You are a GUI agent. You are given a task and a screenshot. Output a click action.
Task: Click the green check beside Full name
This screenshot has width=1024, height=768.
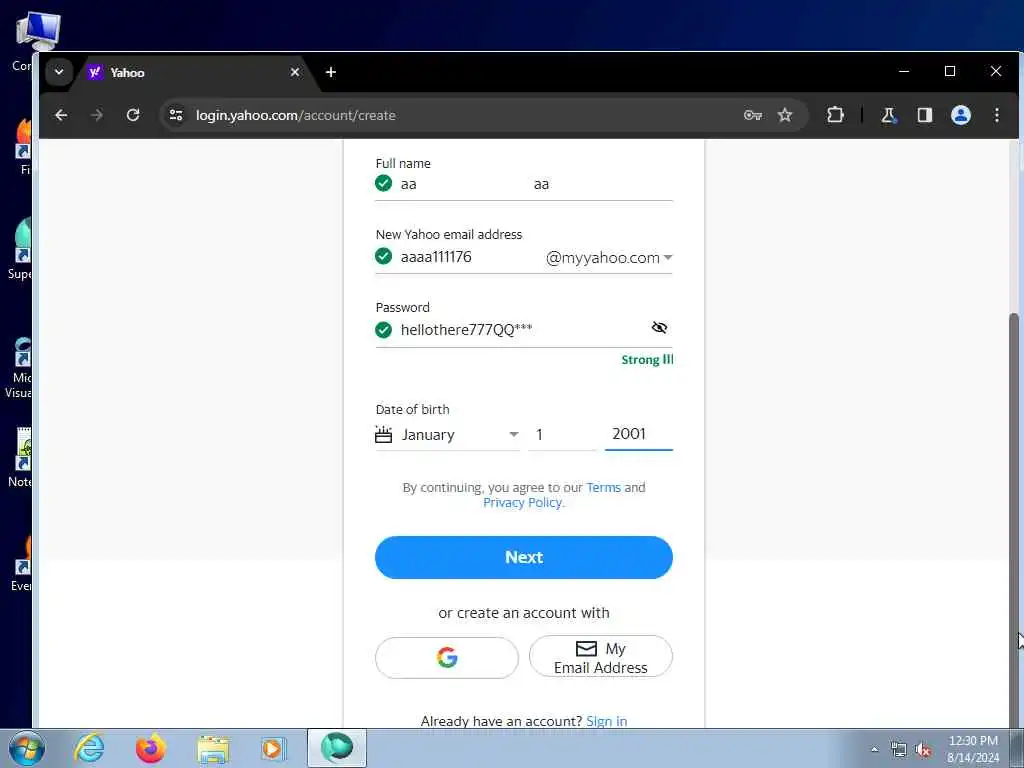pyautogui.click(x=383, y=184)
